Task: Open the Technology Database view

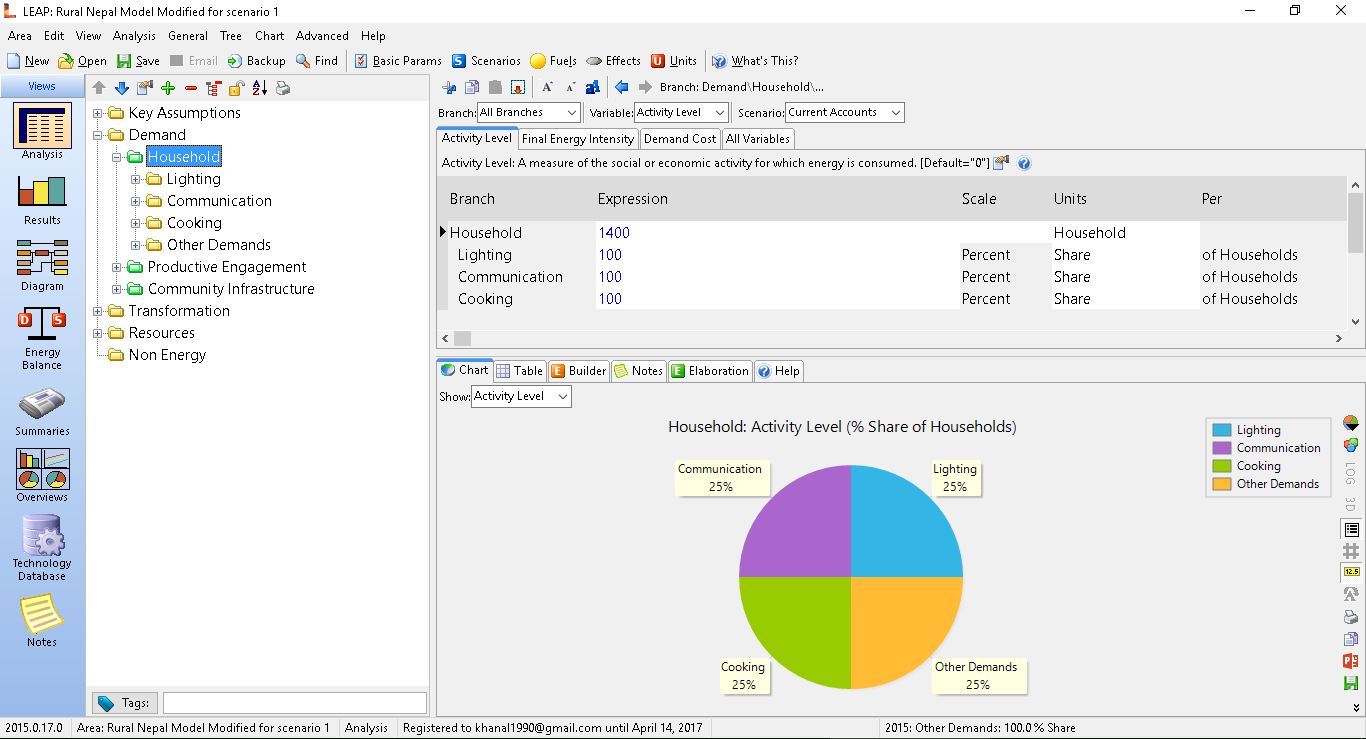Action: pos(42,548)
